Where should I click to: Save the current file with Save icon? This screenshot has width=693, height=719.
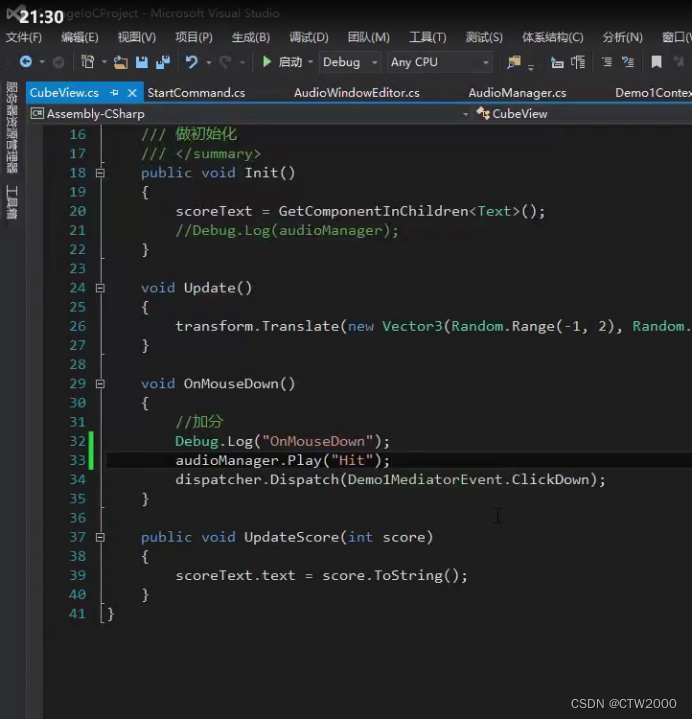[142, 62]
